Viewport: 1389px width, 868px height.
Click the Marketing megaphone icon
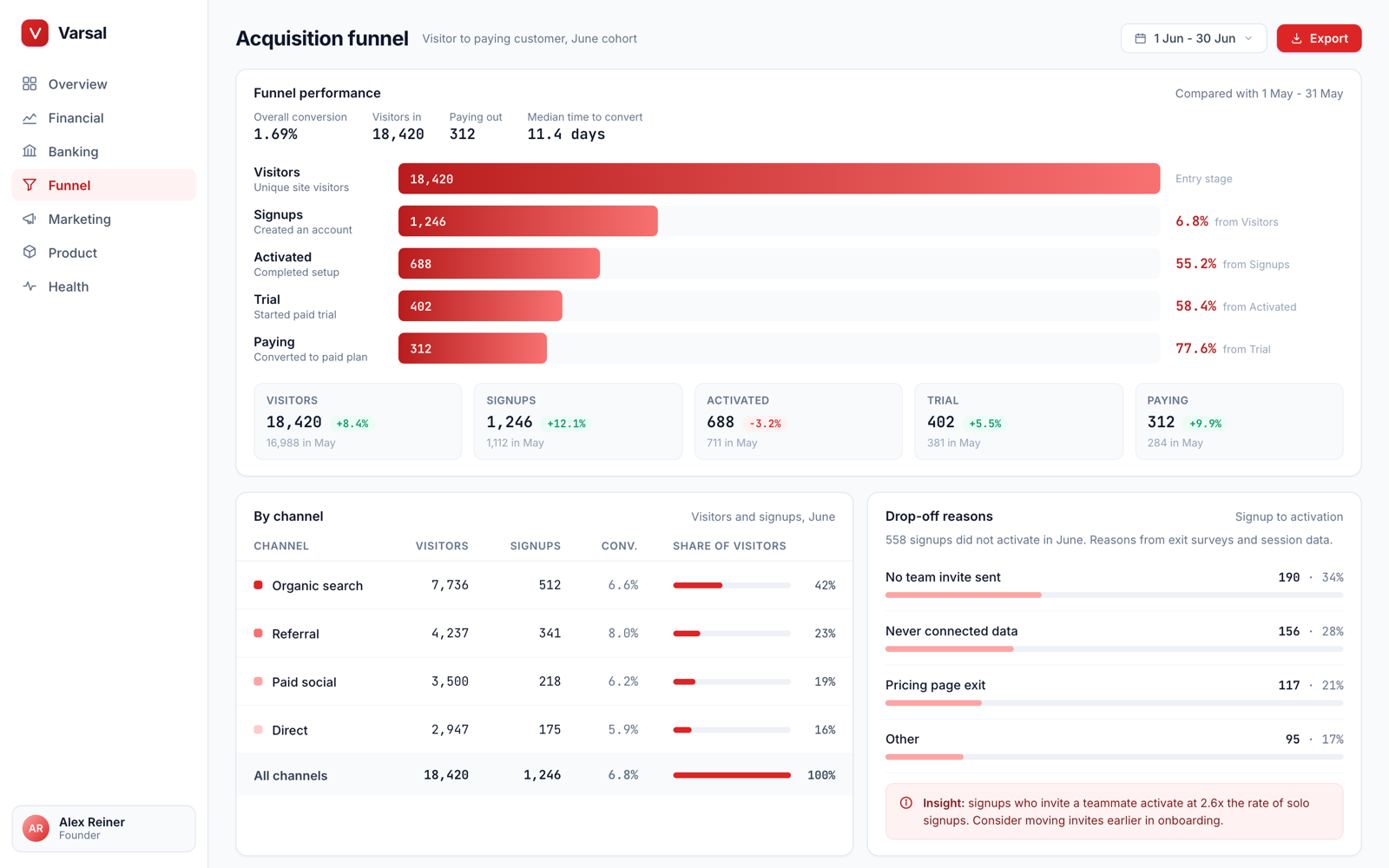tap(30, 220)
